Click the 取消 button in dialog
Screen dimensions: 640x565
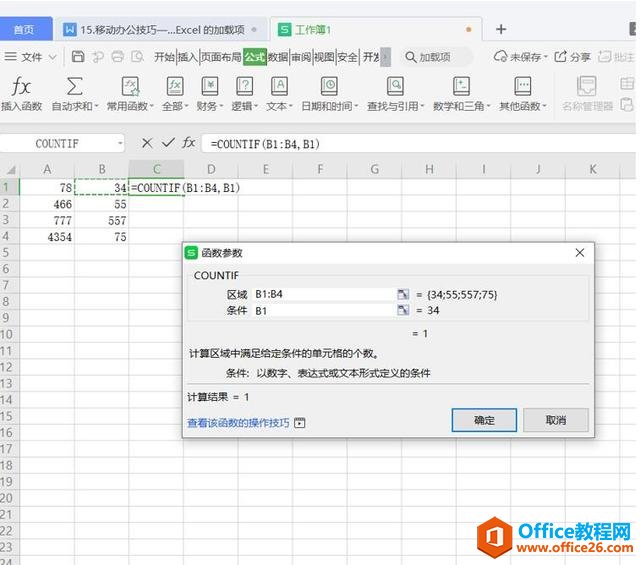(556, 420)
